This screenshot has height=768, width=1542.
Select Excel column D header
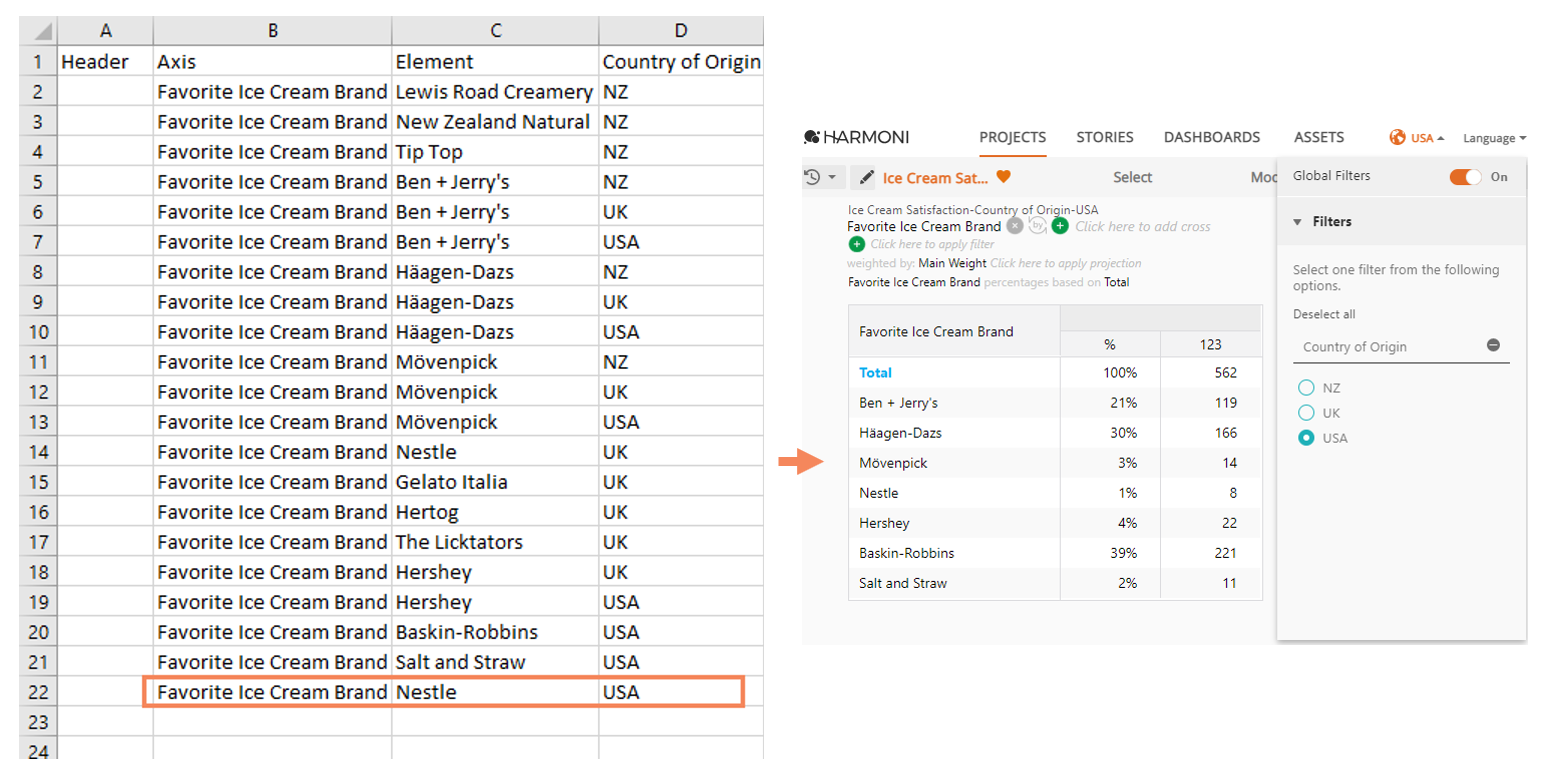(680, 31)
